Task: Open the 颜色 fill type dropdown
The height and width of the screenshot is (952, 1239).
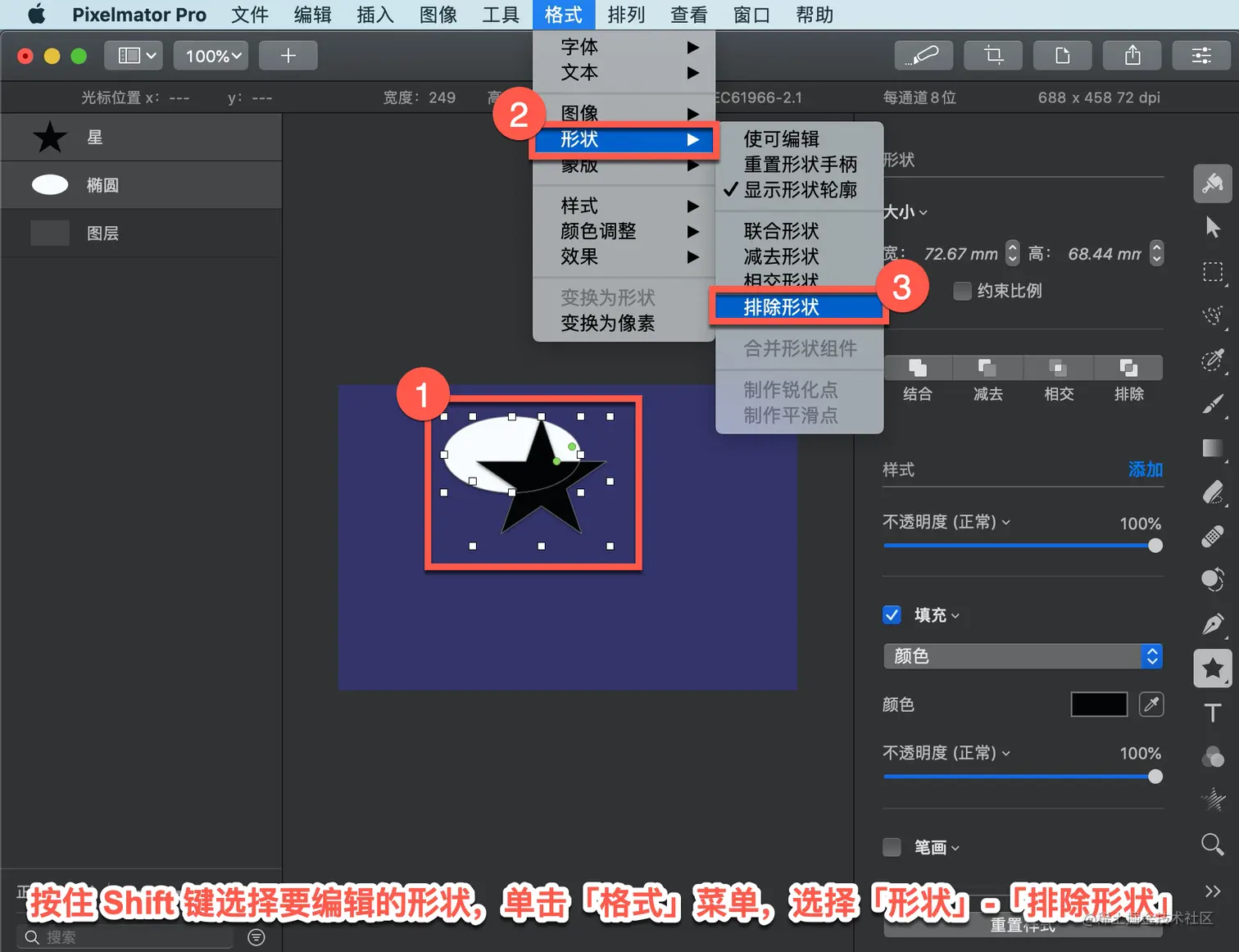Action: coord(1023,656)
